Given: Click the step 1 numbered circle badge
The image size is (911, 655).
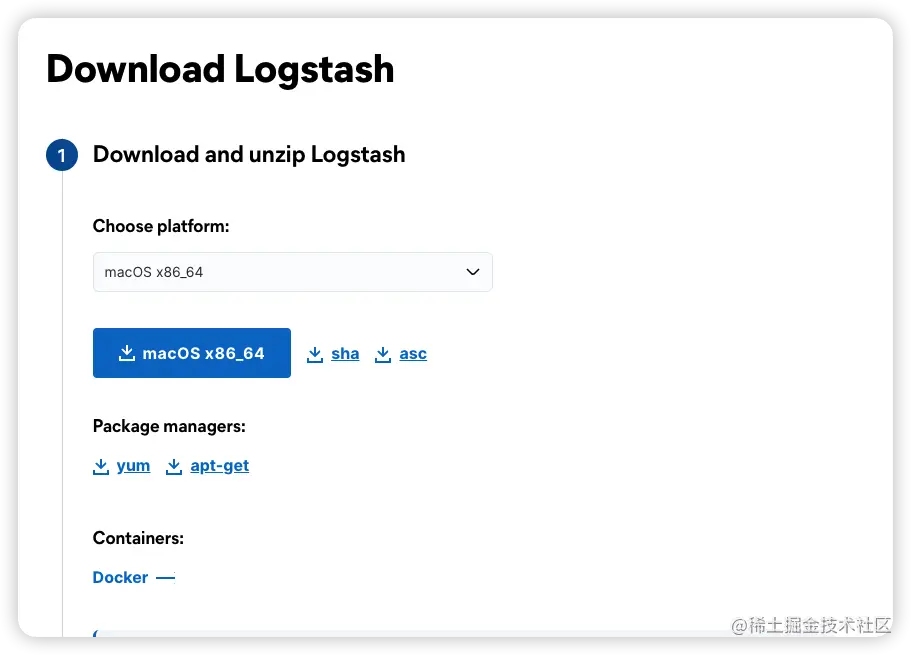Looking at the screenshot, I should (x=62, y=155).
